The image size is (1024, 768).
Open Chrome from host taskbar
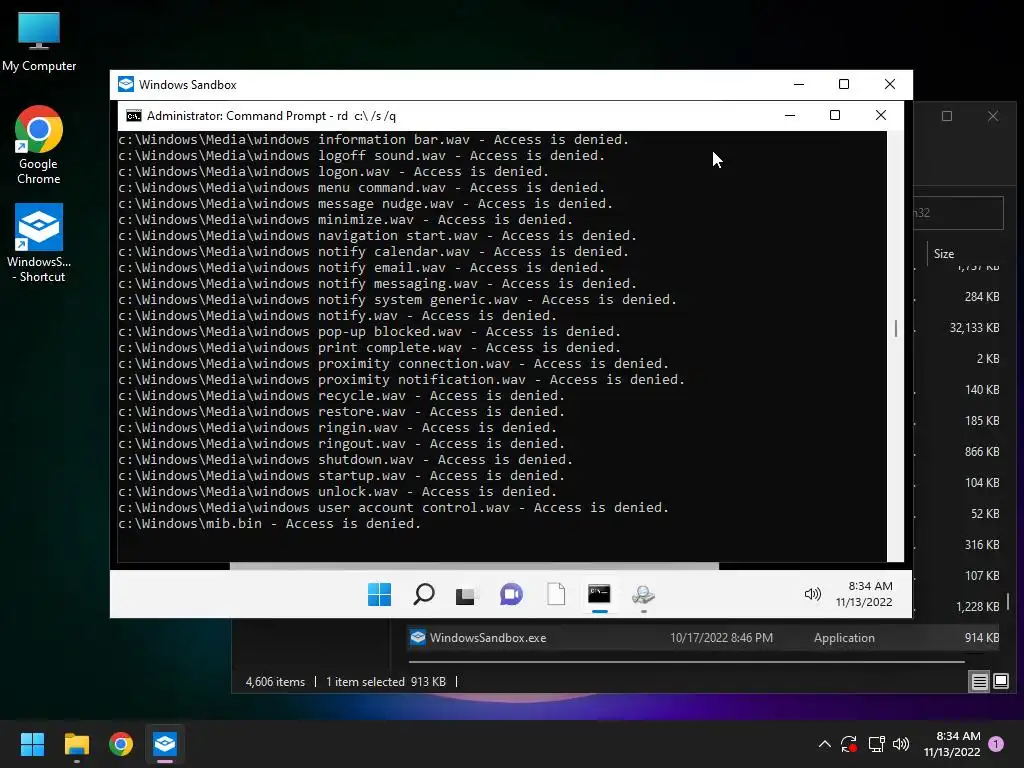[121, 744]
